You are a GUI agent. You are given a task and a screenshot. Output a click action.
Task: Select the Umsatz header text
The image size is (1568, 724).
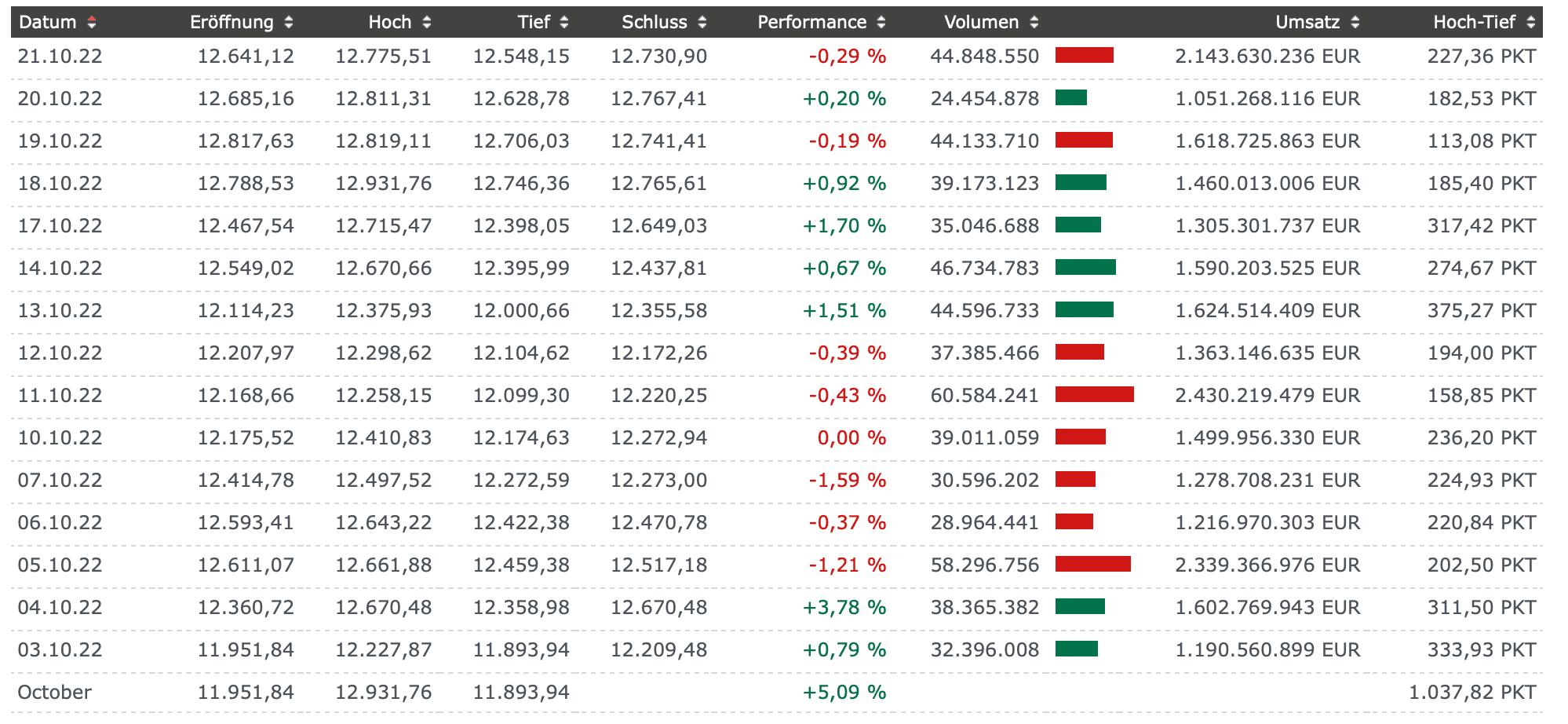pyautogui.click(x=1307, y=23)
